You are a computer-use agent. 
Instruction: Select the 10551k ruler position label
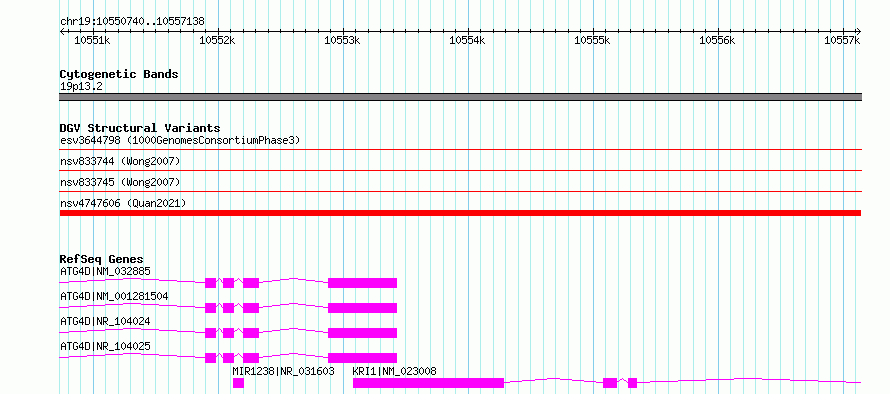click(93, 40)
